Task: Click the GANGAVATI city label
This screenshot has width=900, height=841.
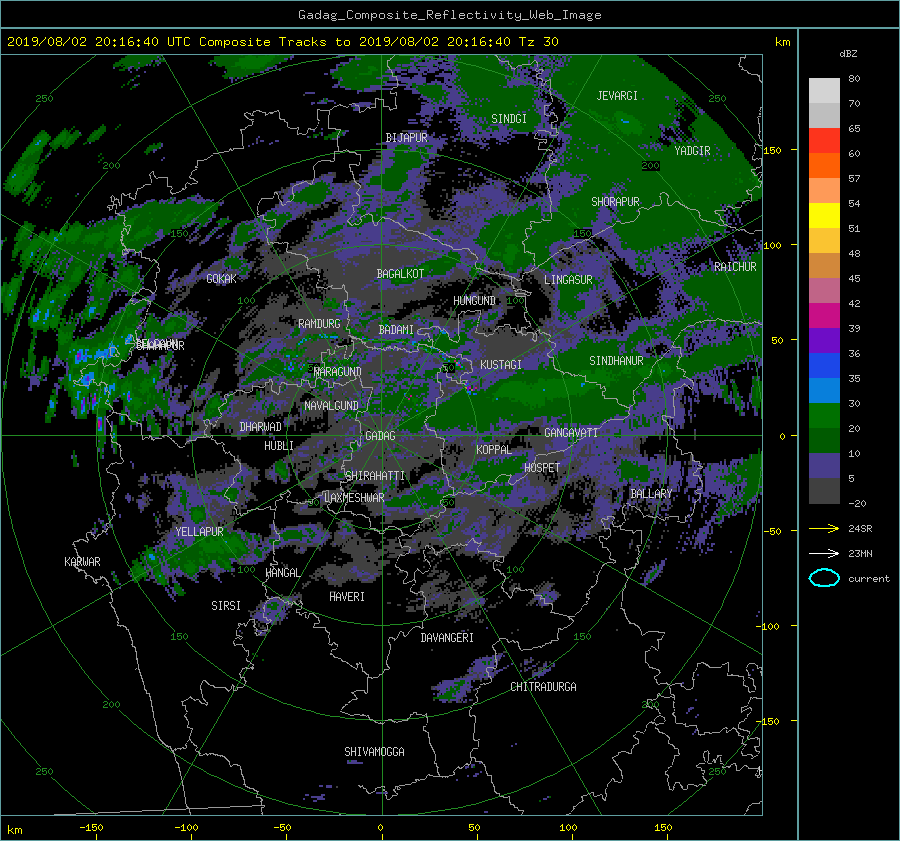Action: [x=571, y=433]
